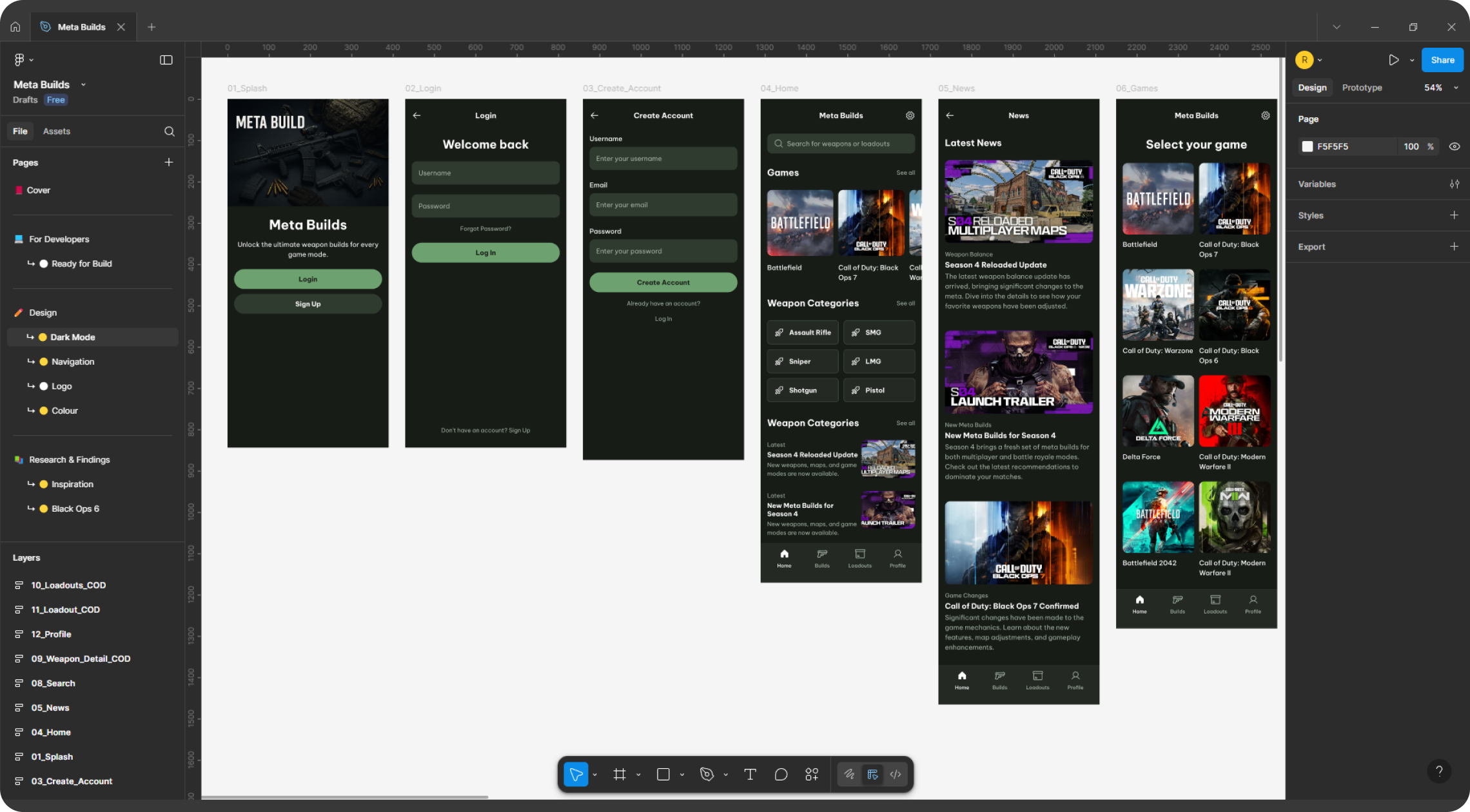Open the Figma main menu dropdown
This screenshot has width=1470, height=812.
pos(23,60)
